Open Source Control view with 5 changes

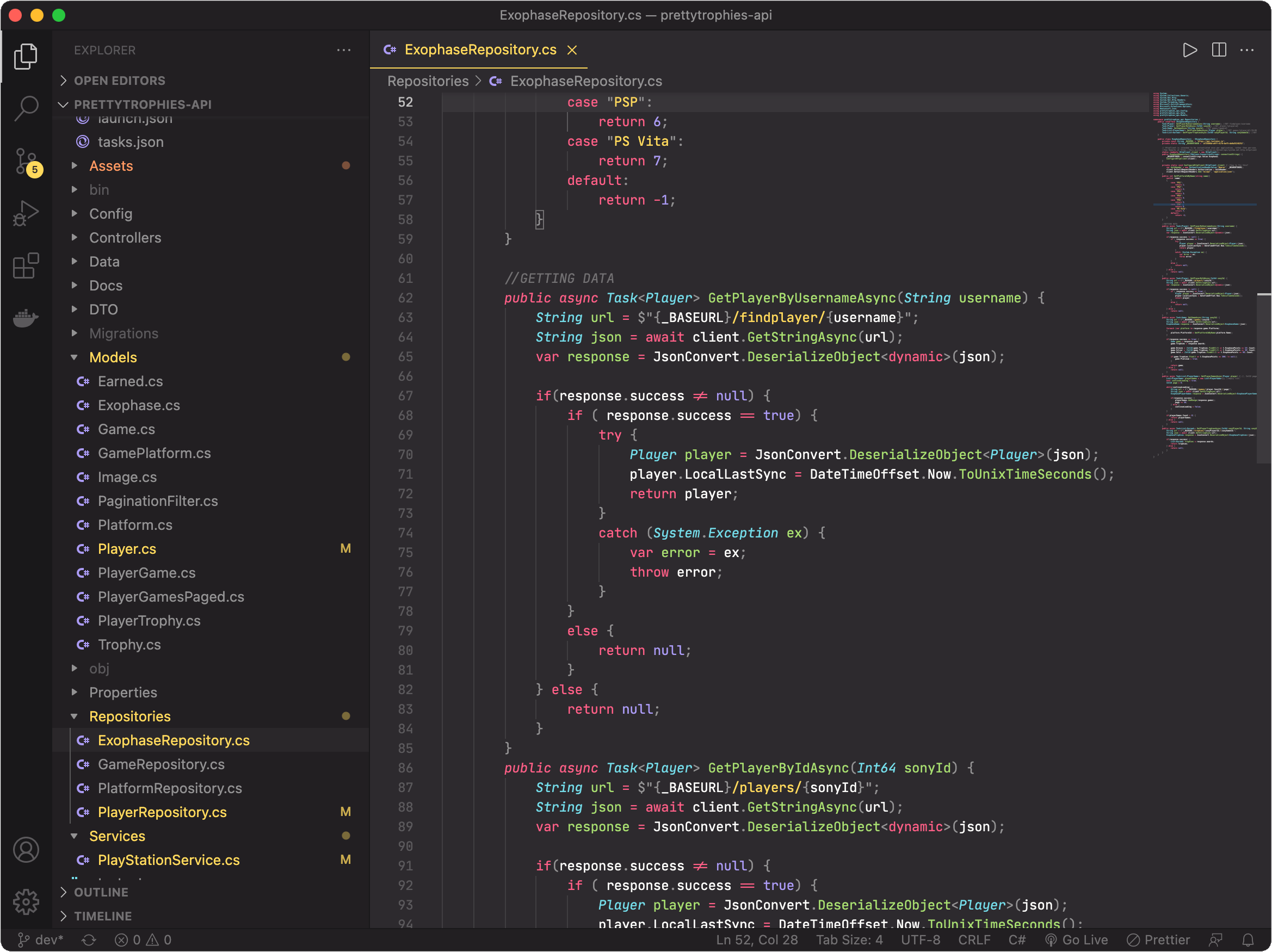[26, 162]
